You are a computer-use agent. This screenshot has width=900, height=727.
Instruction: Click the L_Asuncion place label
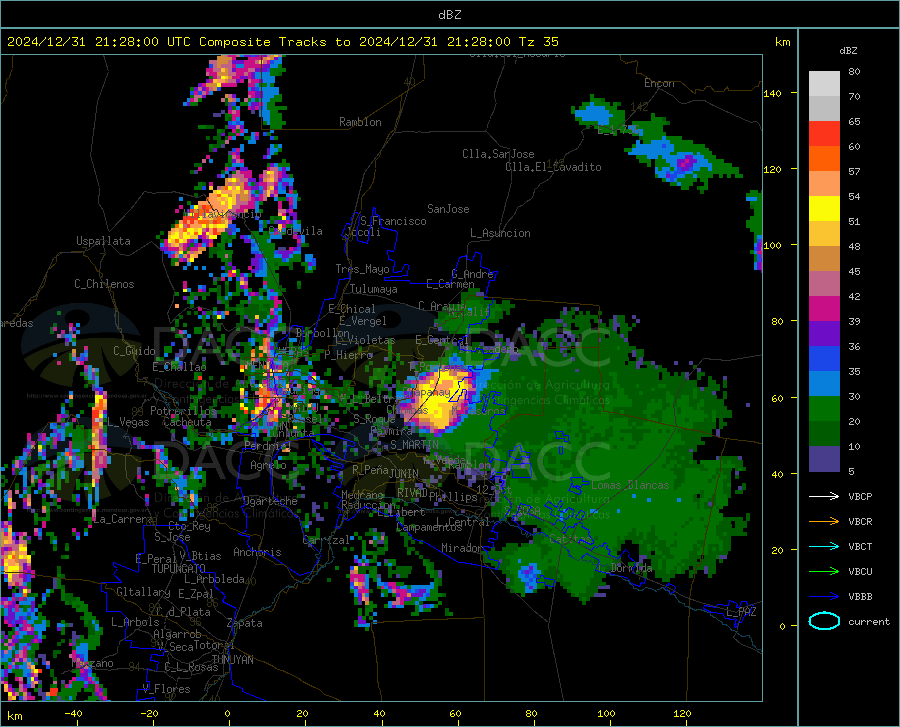click(x=500, y=233)
